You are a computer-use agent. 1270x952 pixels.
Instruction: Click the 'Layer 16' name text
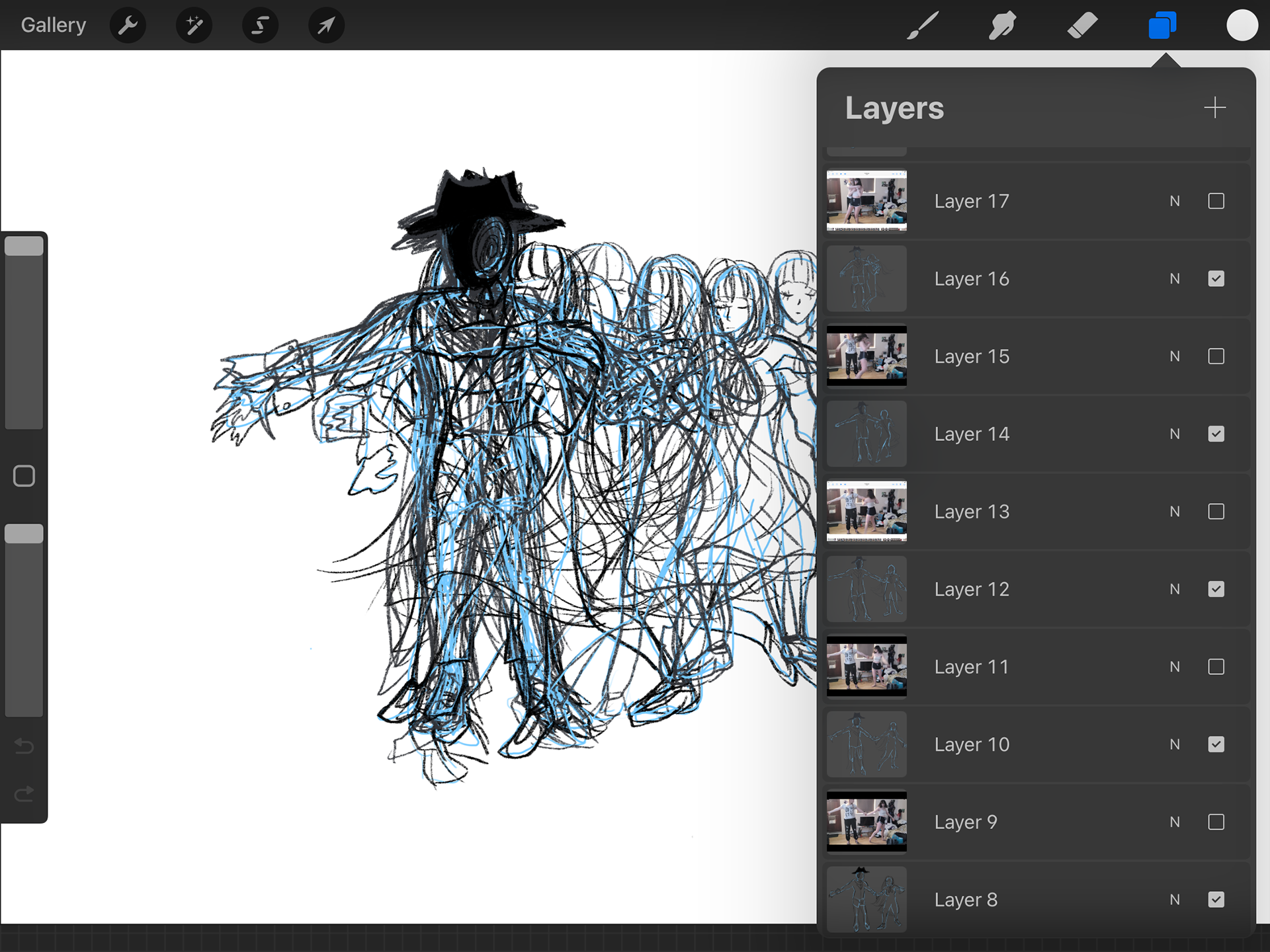pos(972,278)
